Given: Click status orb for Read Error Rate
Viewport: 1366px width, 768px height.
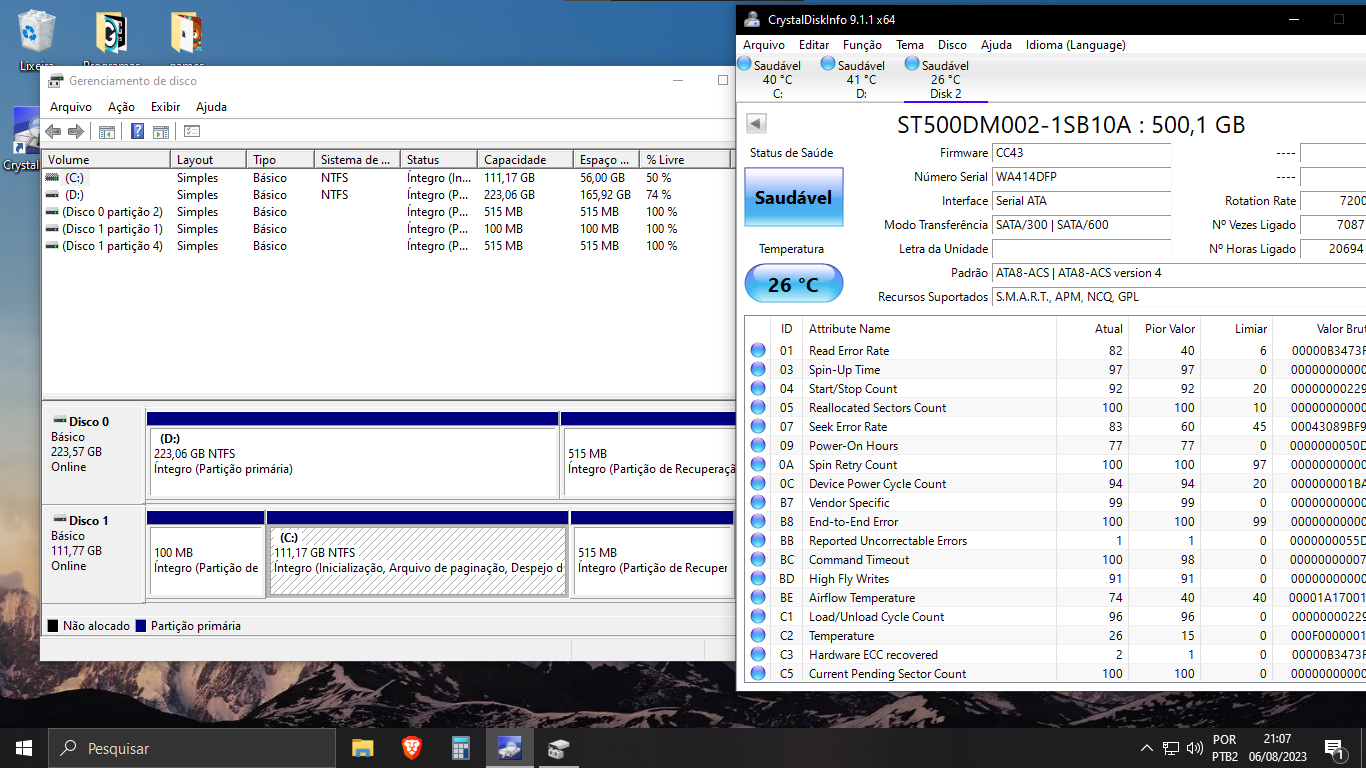Looking at the screenshot, I should [758, 351].
